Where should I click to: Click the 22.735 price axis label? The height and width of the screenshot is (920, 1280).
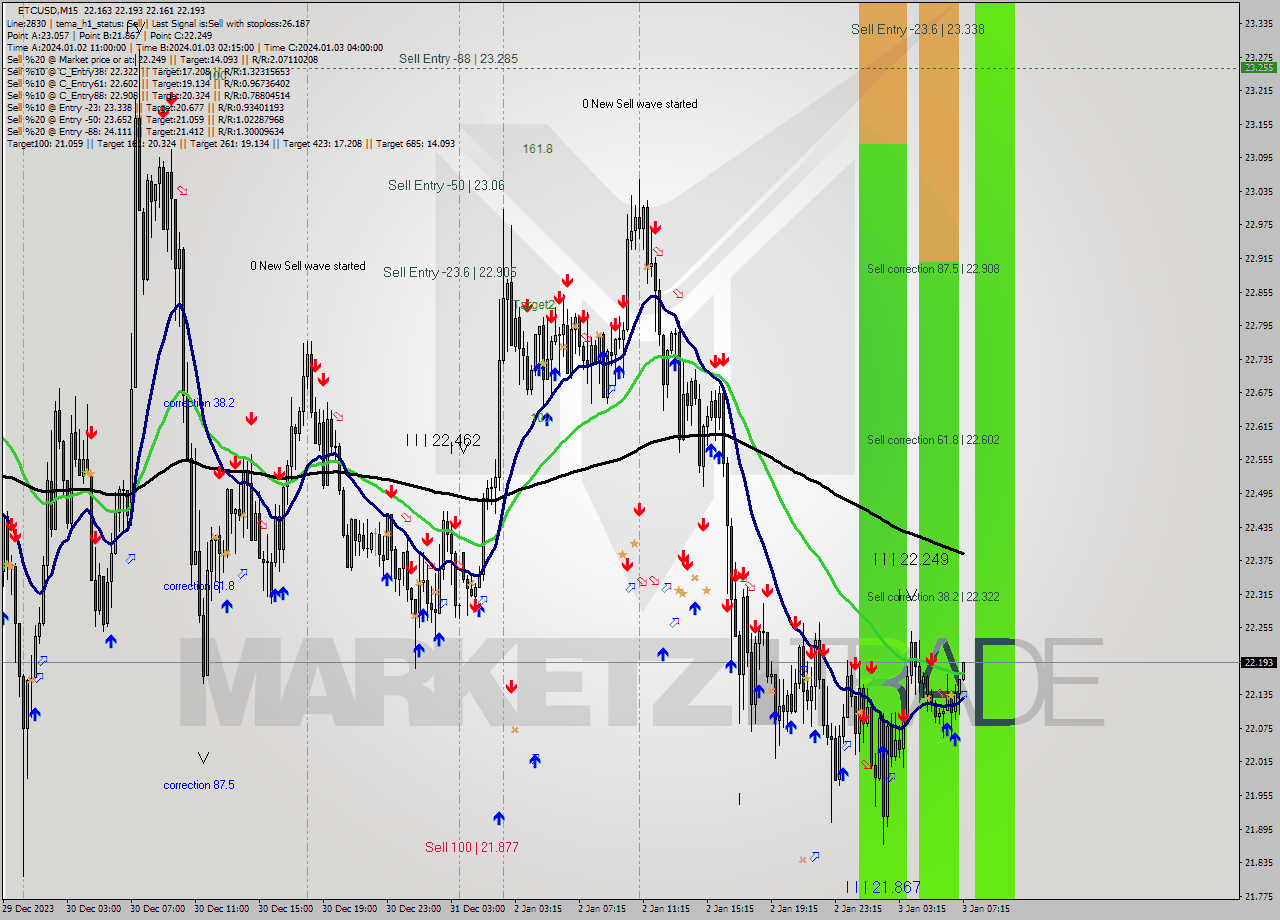pyautogui.click(x=1258, y=359)
